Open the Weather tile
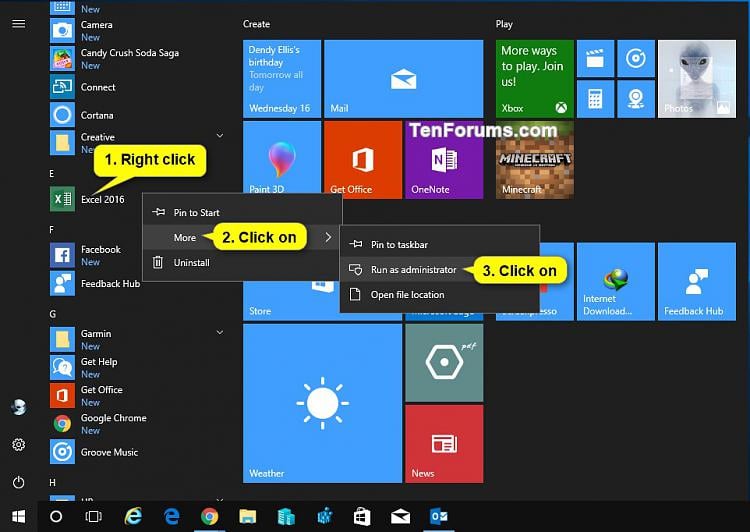750x532 pixels. (x=322, y=403)
